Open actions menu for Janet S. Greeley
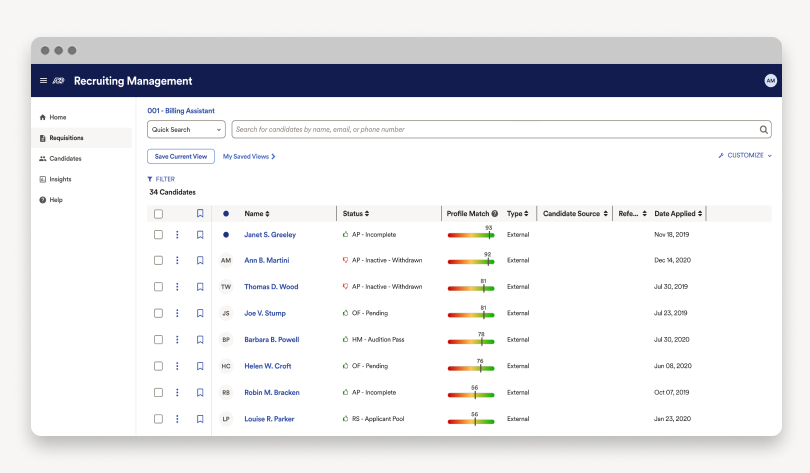The image size is (810, 473). (177, 234)
